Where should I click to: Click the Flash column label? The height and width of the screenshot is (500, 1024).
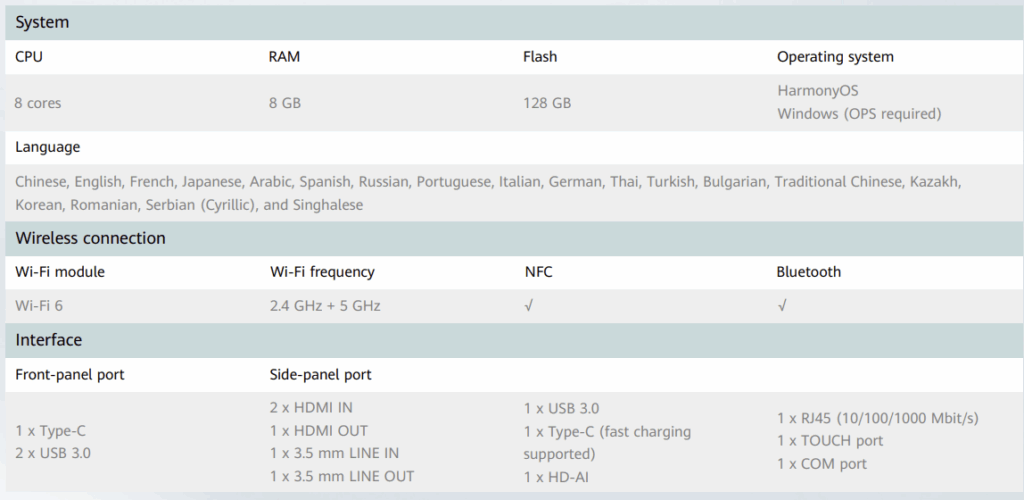(x=540, y=57)
